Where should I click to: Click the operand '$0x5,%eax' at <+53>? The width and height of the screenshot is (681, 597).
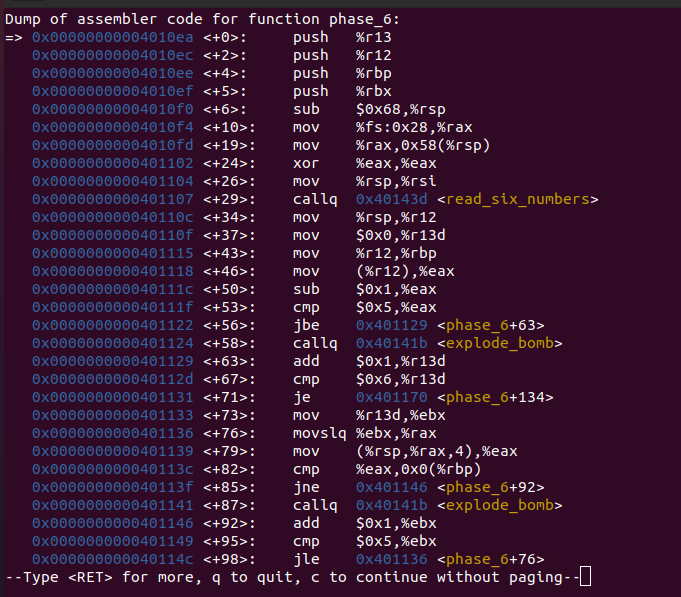[x=396, y=307]
